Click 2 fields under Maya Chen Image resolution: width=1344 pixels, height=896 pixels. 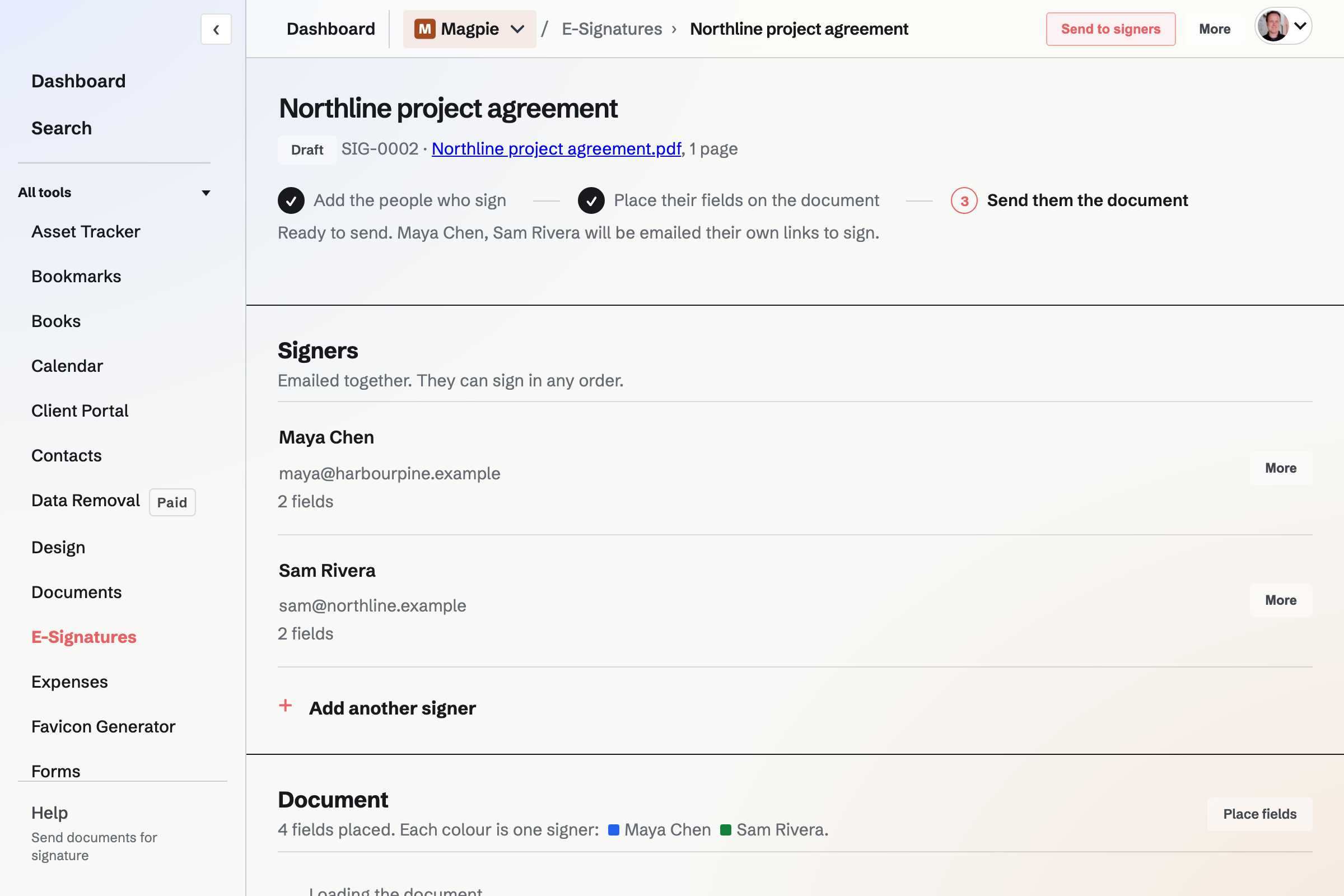(x=305, y=502)
